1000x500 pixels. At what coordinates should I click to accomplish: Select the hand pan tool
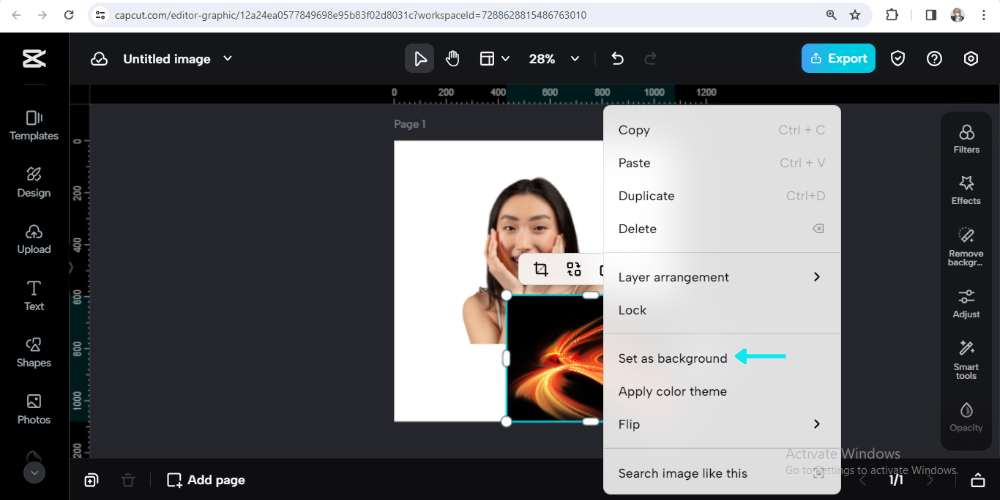coord(452,59)
